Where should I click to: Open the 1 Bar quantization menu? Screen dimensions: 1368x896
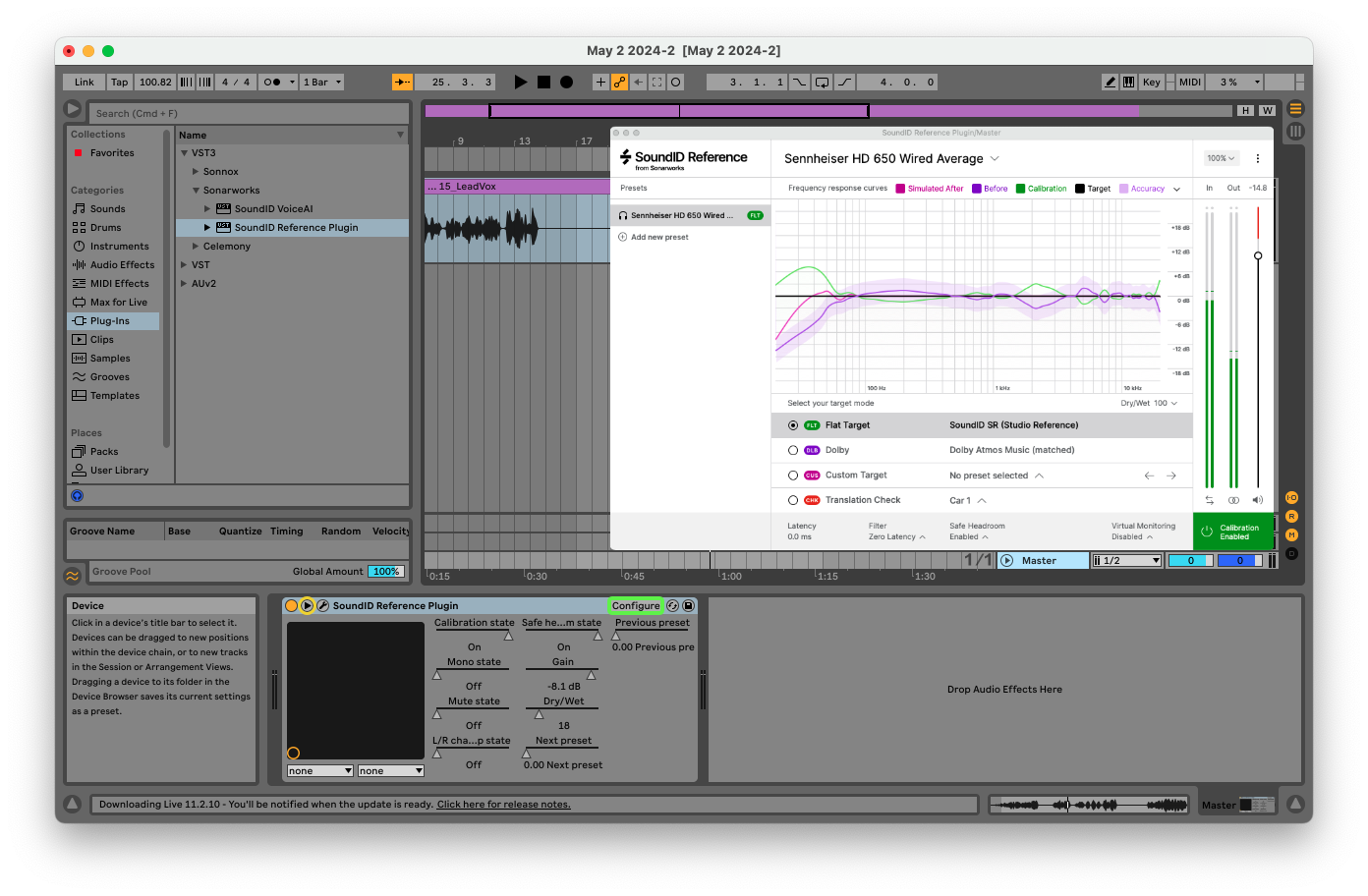pos(322,83)
